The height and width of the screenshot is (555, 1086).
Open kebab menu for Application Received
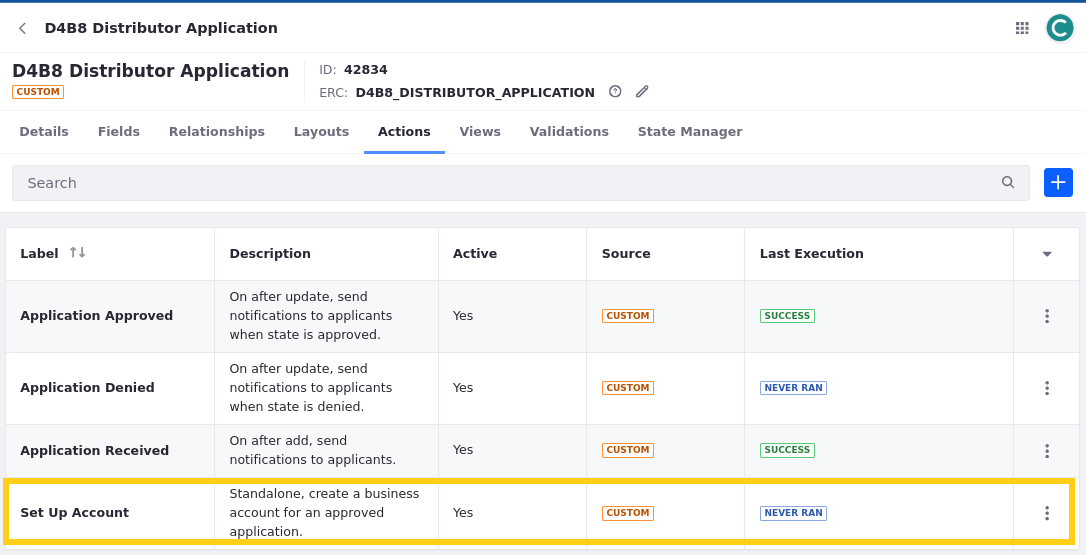1046,451
